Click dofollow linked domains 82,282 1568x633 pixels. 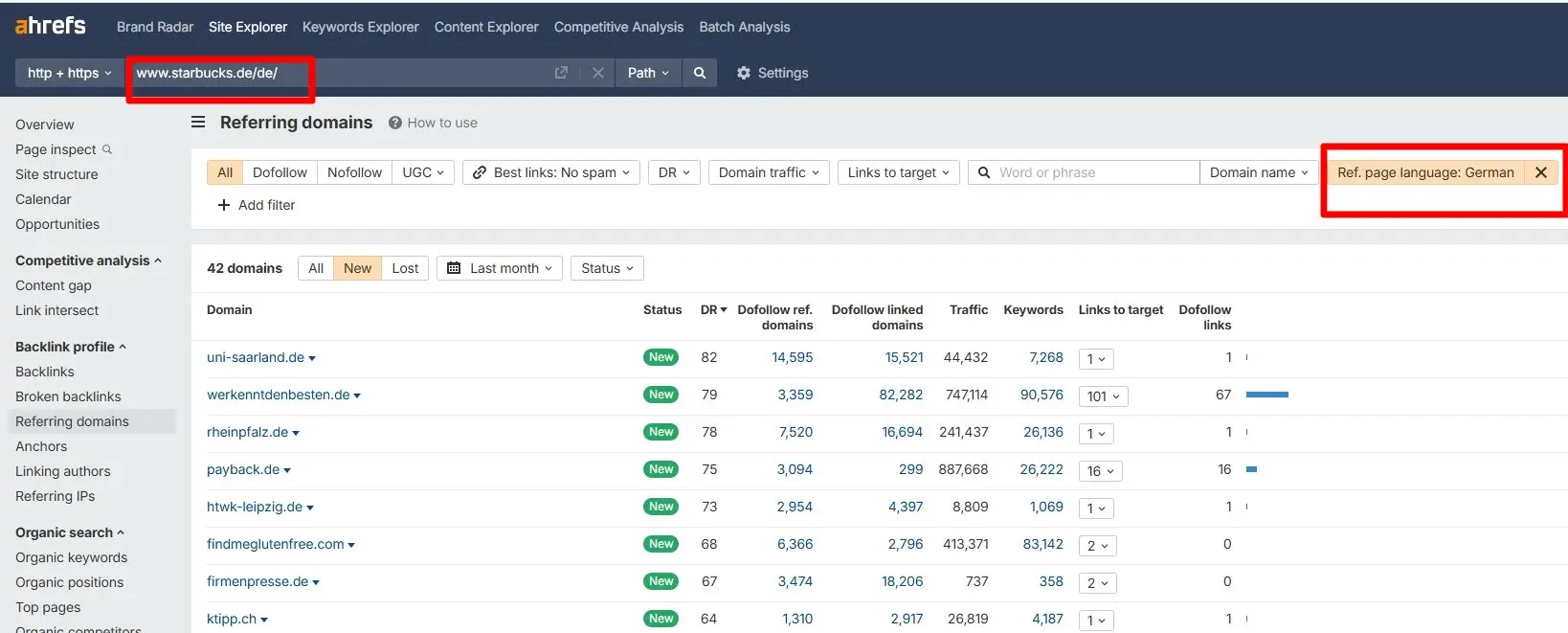click(901, 395)
